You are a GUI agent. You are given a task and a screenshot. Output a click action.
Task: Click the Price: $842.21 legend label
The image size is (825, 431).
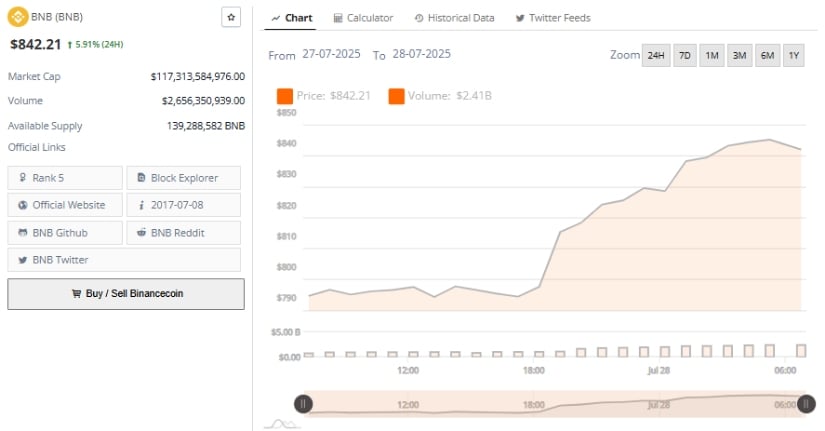click(334, 96)
